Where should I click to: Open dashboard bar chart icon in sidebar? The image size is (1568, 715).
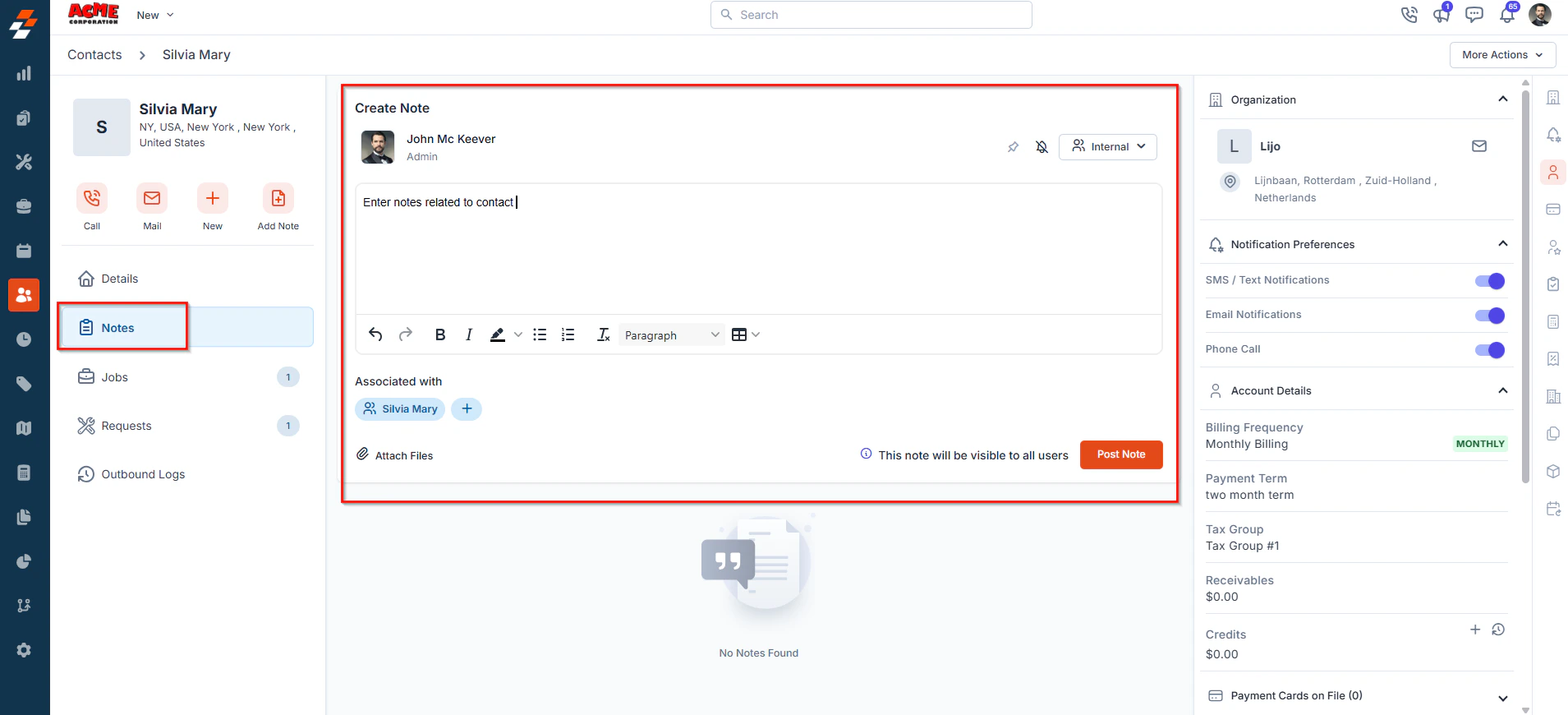coord(24,73)
